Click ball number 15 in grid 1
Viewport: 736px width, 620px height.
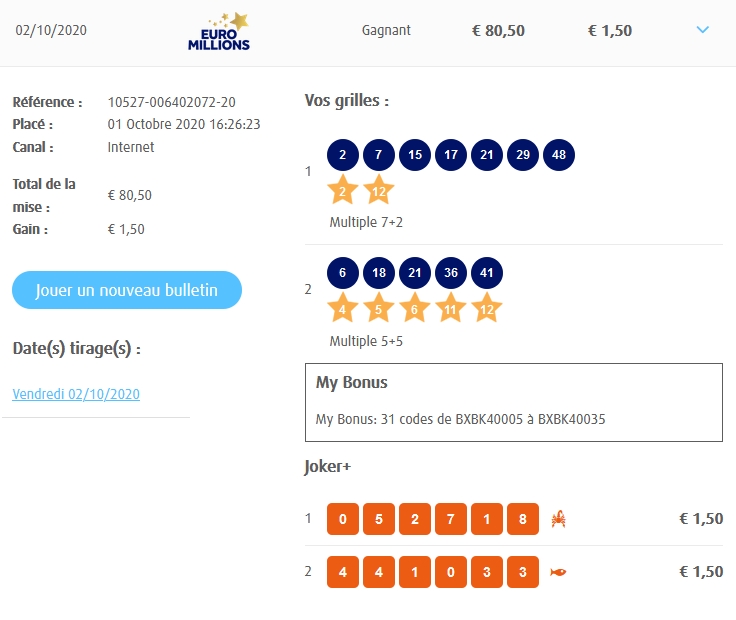(x=415, y=155)
